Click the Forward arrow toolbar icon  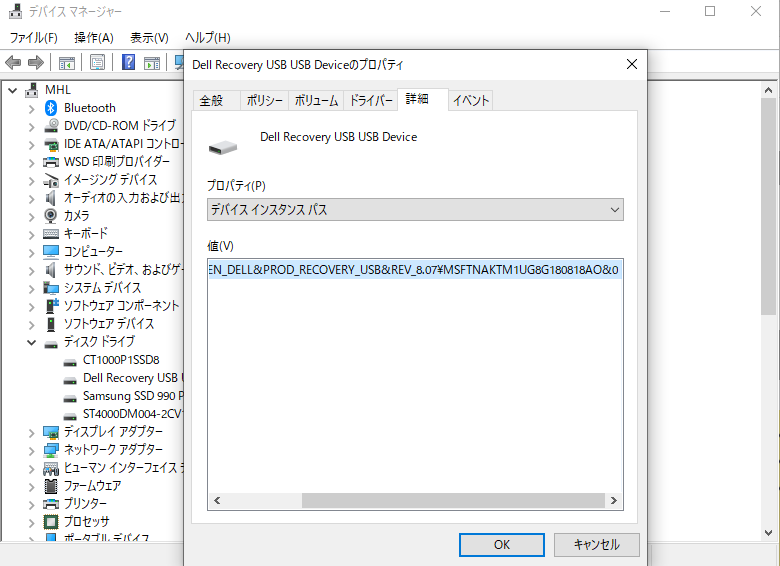35,63
